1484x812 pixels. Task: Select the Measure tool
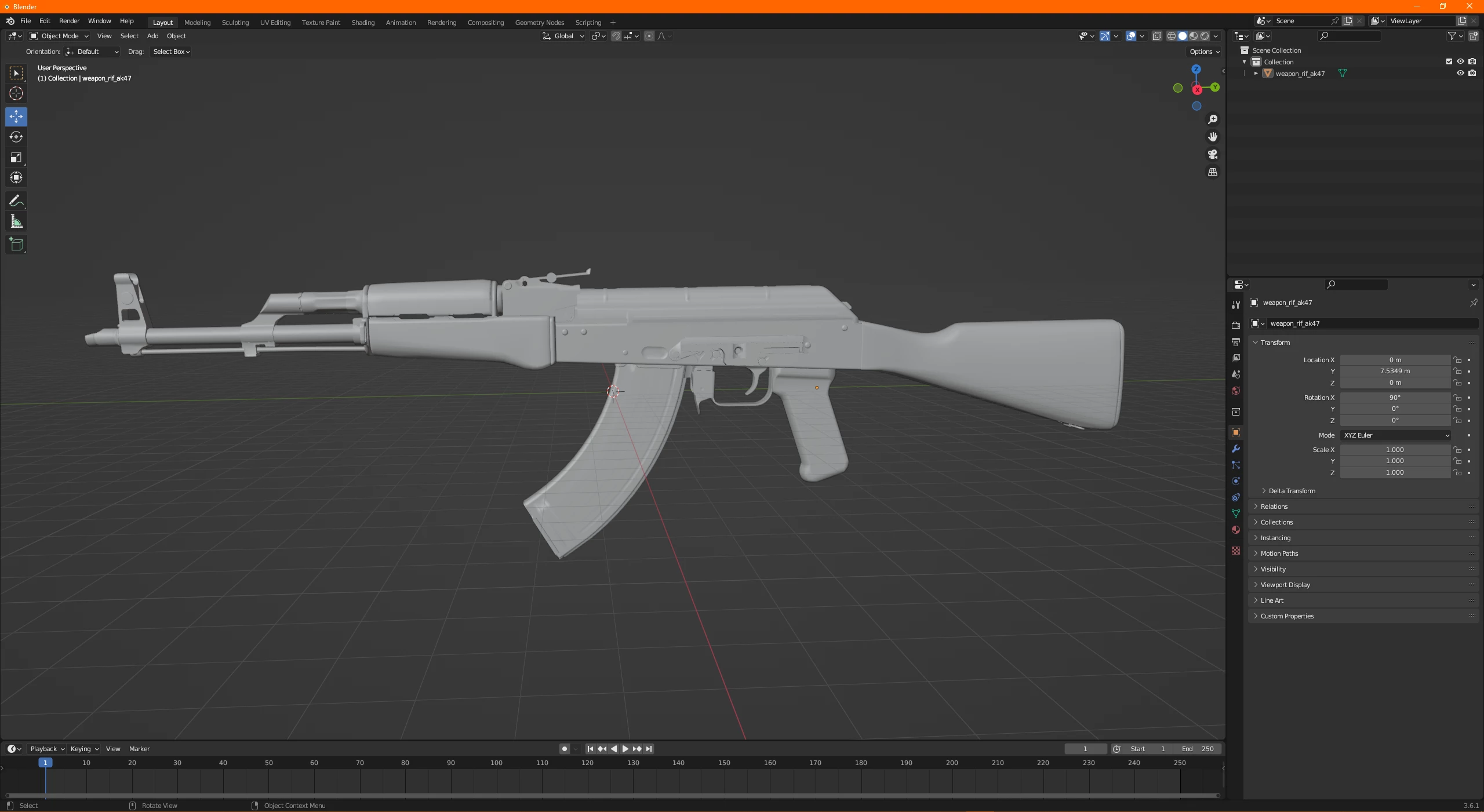pos(16,221)
